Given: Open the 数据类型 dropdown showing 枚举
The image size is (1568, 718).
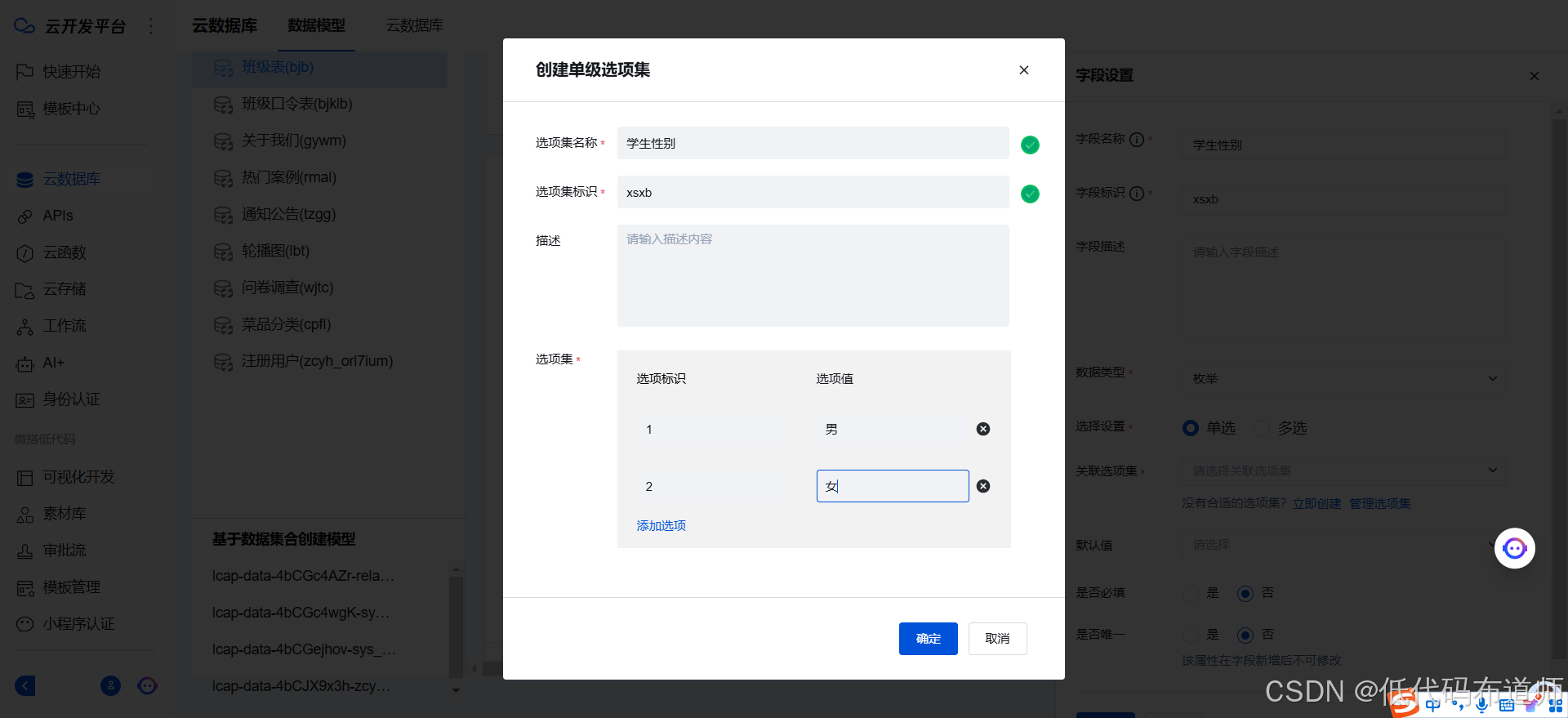Looking at the screenshot, I should click(1344, 378).
